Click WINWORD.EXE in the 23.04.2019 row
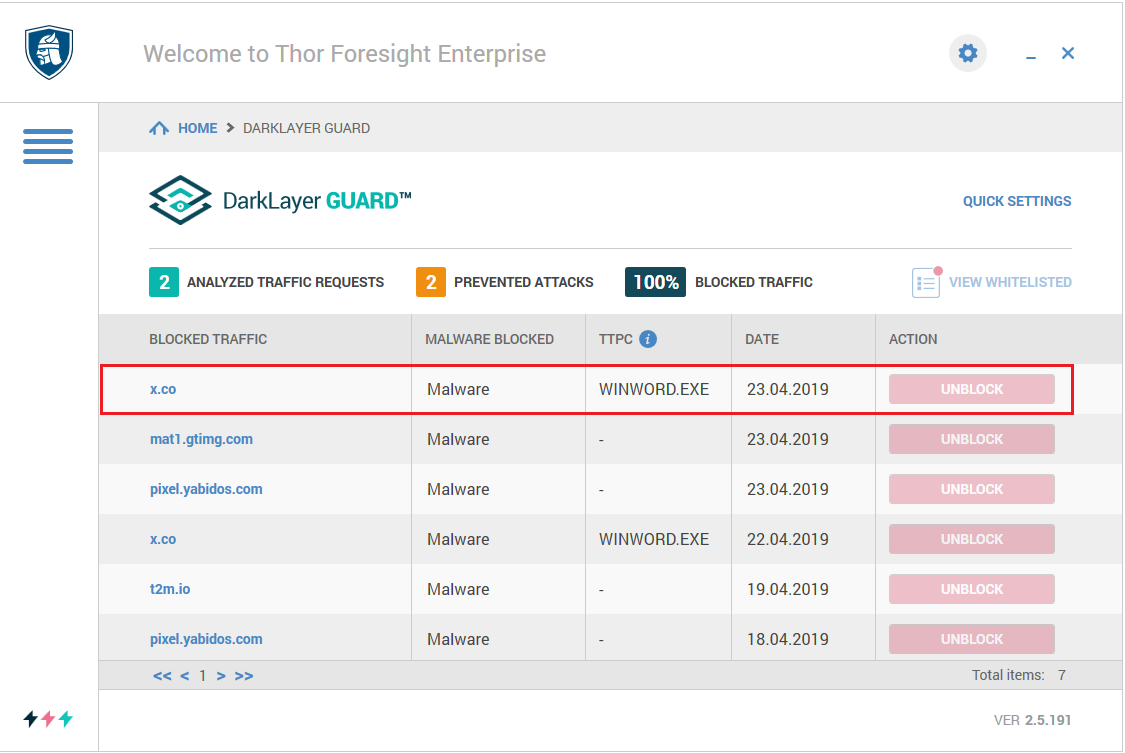This screenshot has width=1125, height=753. [x=654, y=389]
